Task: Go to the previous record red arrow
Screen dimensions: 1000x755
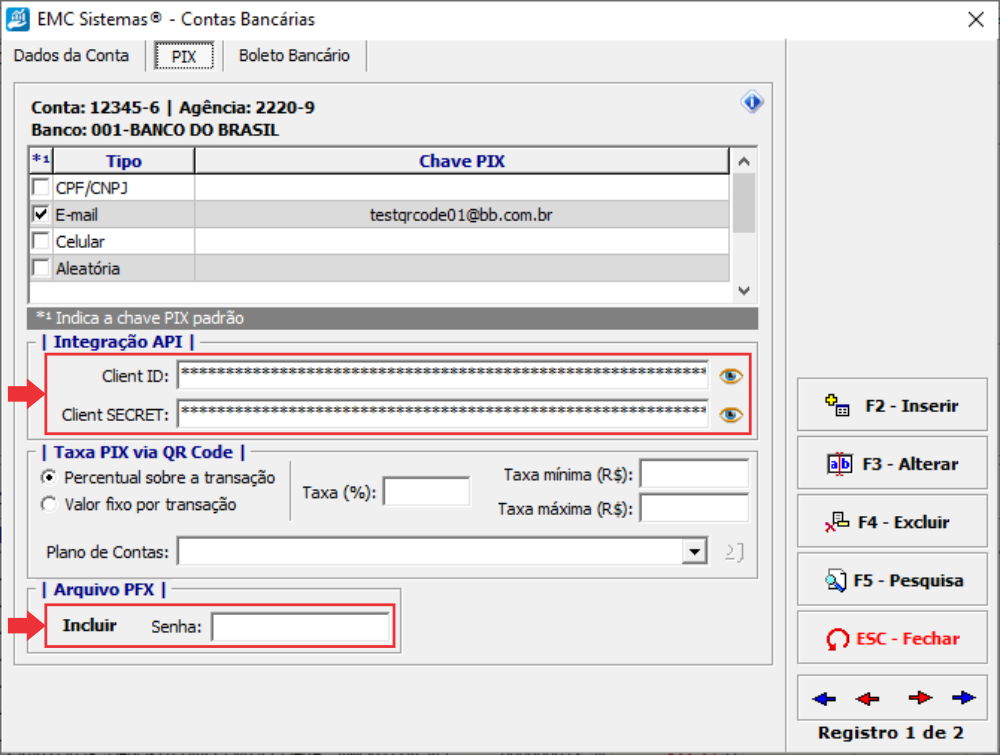Action: (868, 698)
